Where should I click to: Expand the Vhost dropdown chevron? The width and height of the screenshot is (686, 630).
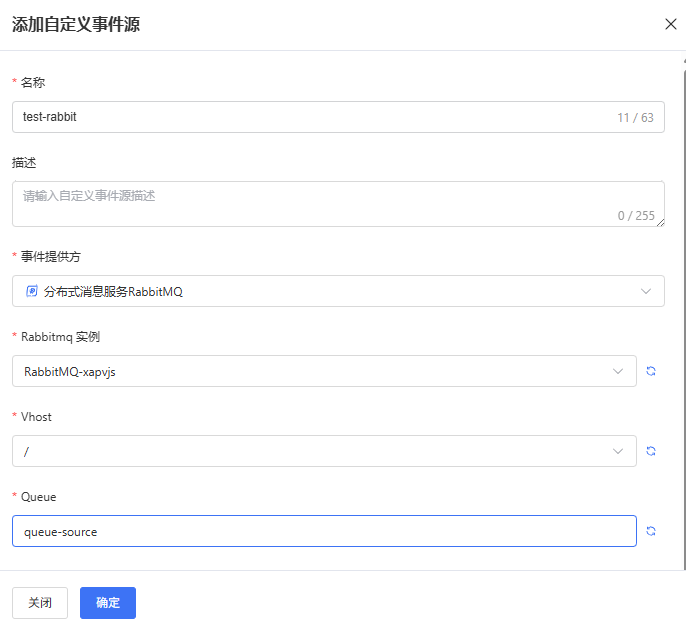coord(618,452)
